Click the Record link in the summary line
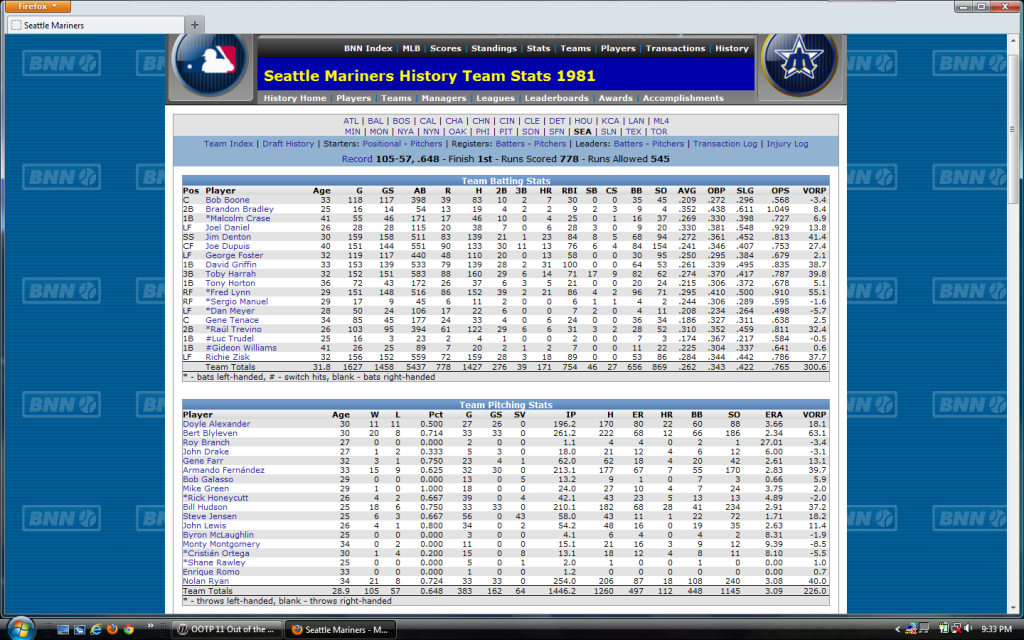The image size is (1024, 640). click(x=357, y=159)
